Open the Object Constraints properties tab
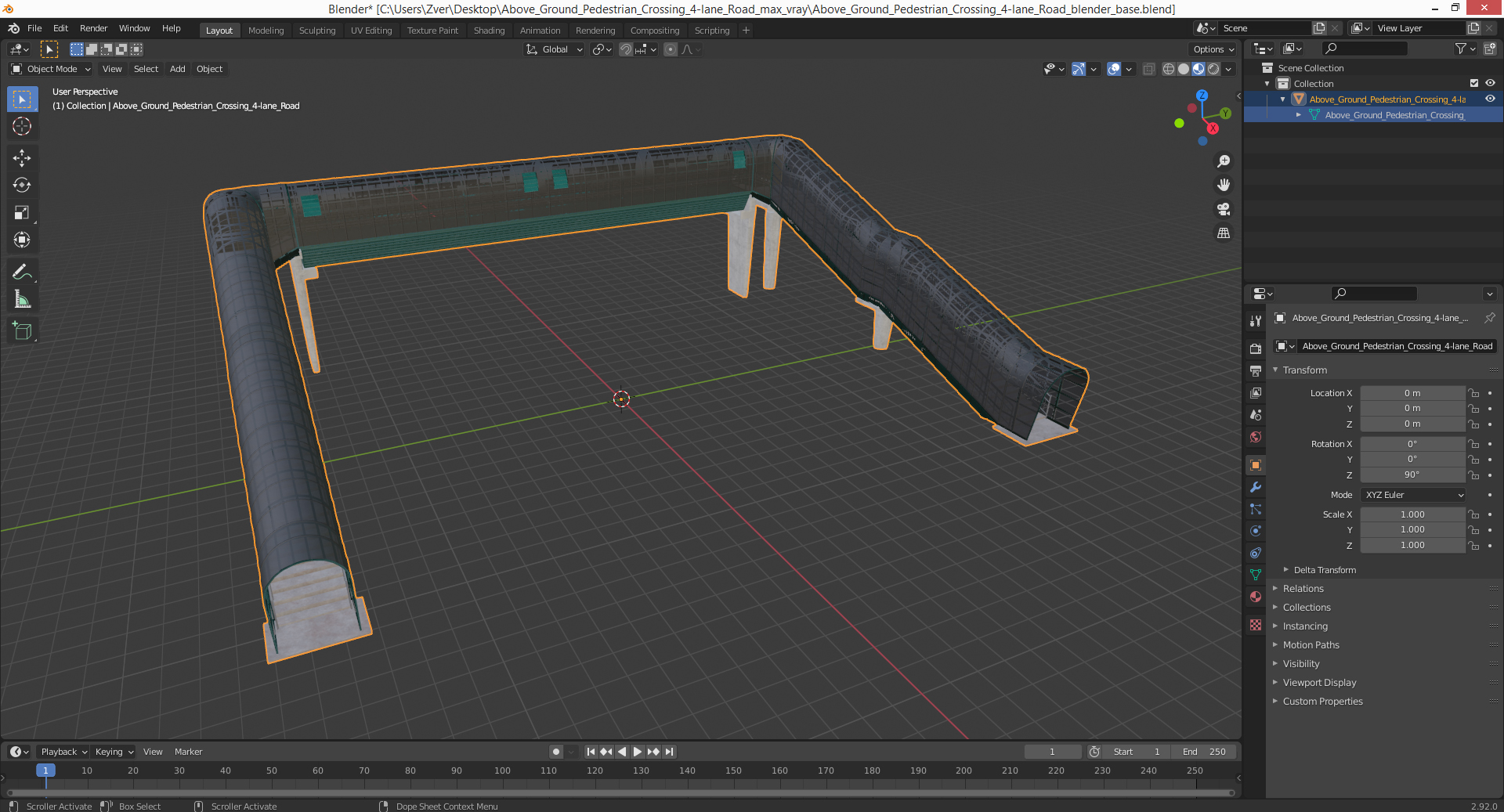The width and height of the screenshot is (1504, 812). 1256,552
